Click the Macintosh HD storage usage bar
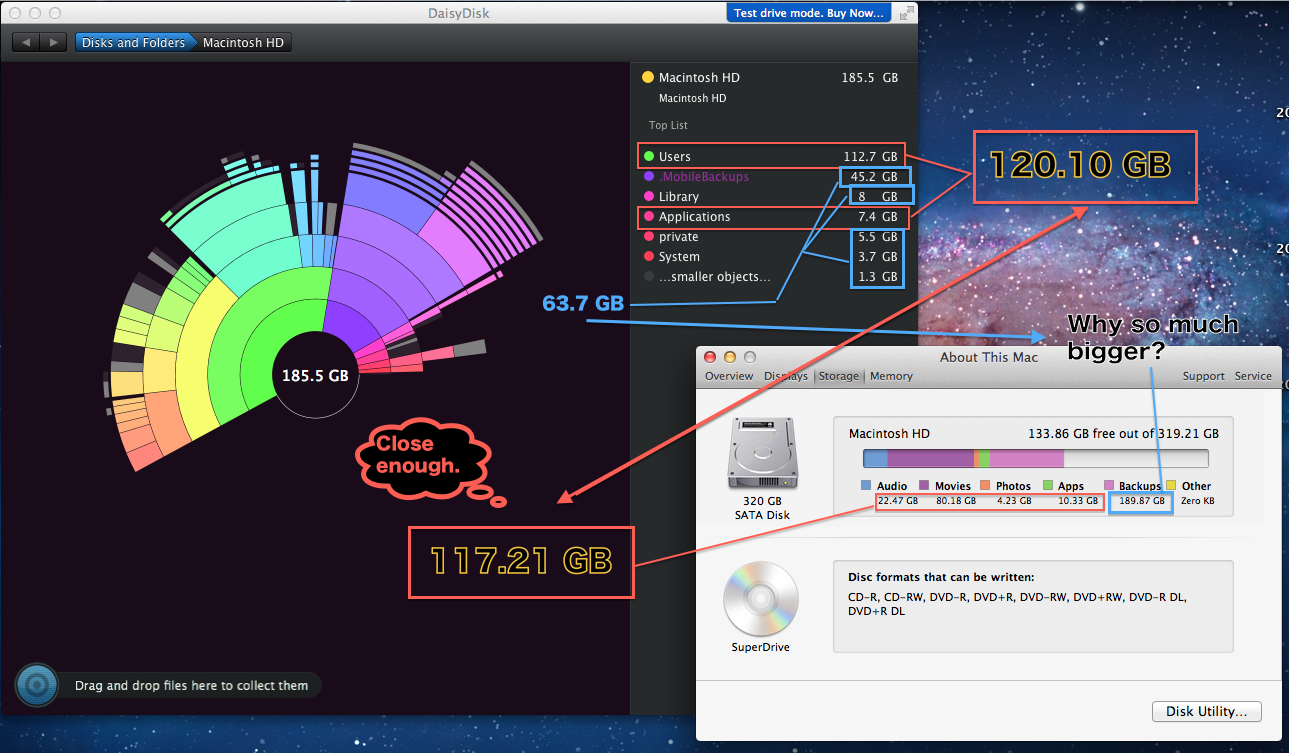This screenshot has width=1289, height=753. 1035,458
